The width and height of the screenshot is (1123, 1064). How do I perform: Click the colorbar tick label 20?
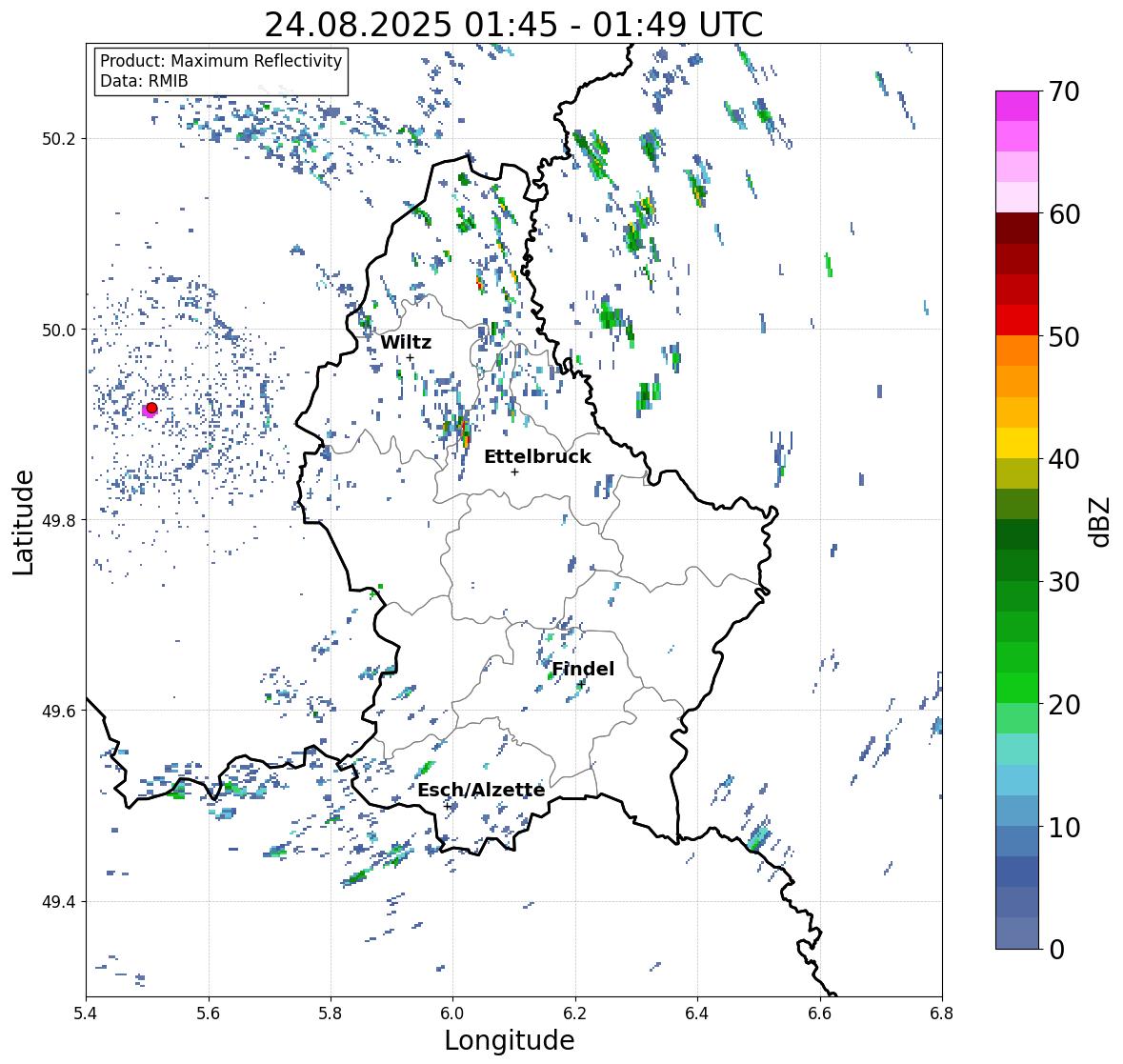1064,705
